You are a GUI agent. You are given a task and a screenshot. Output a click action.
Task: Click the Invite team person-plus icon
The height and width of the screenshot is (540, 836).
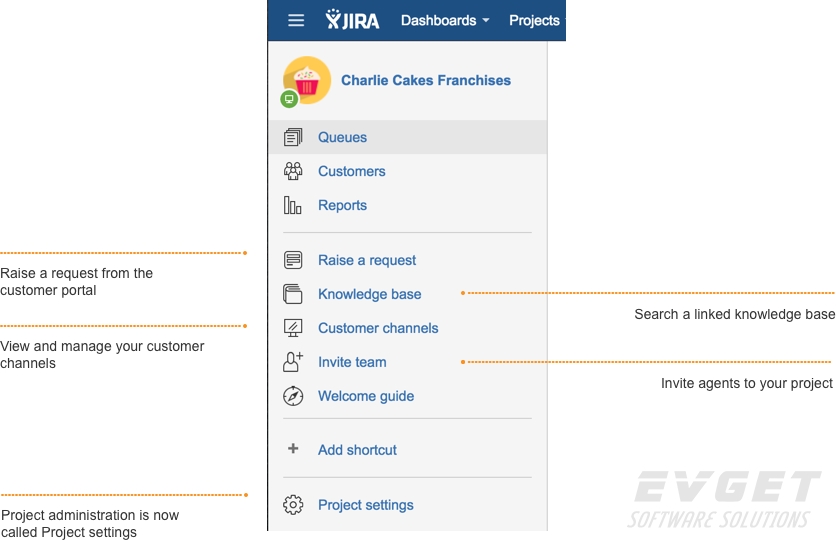click(293, 362)
